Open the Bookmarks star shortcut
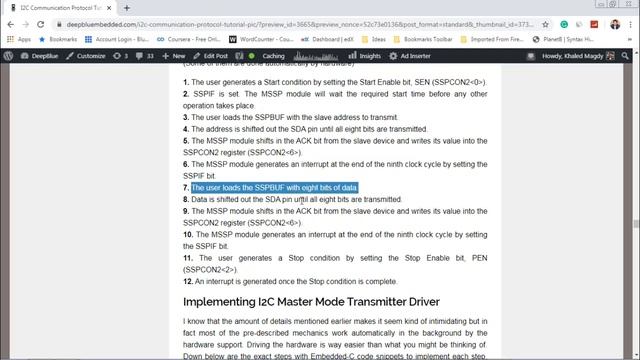This screenshot has height=360, width=640. [x=58, y=39]
